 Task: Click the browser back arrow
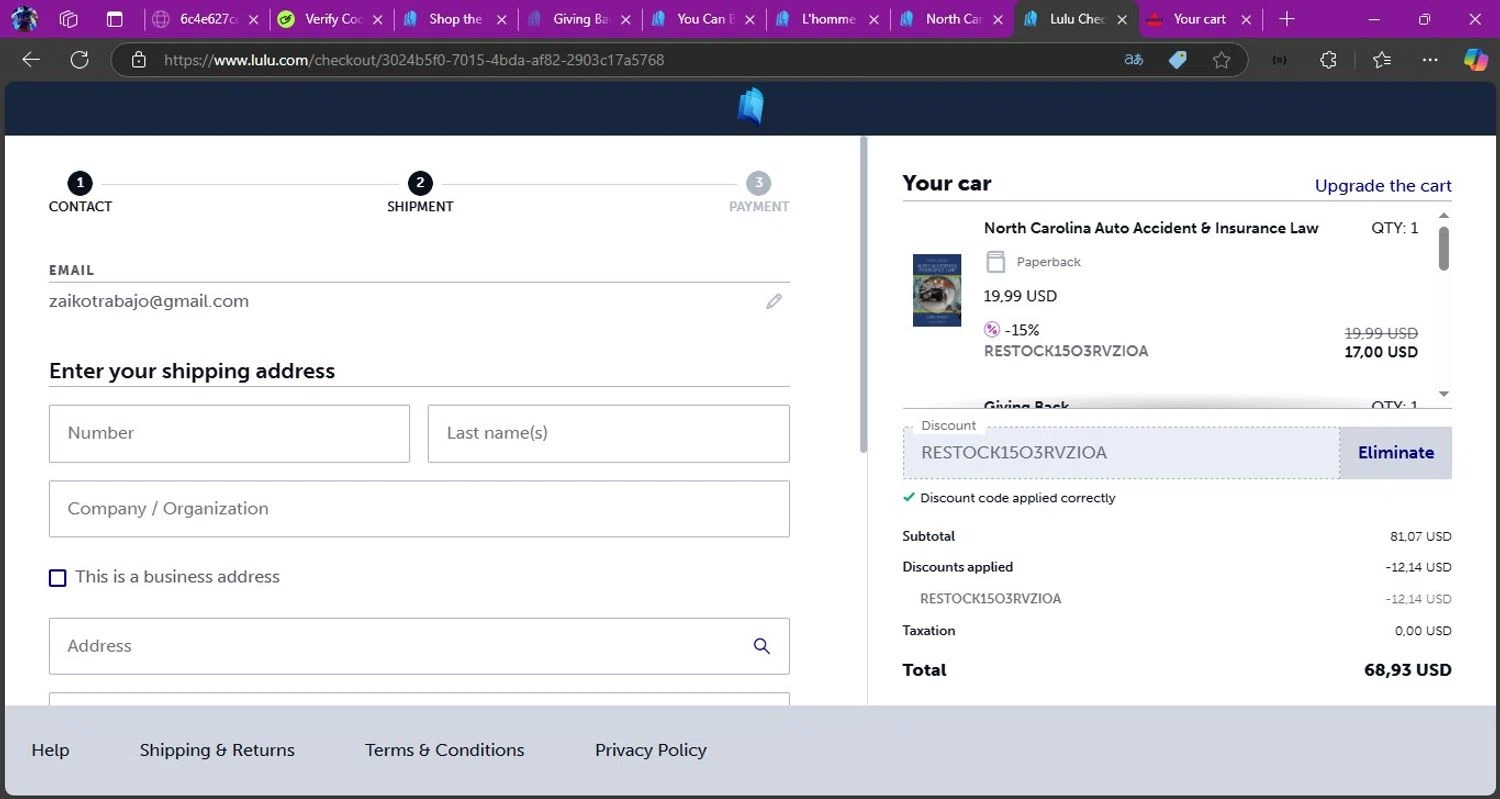(x=31, y=60)
